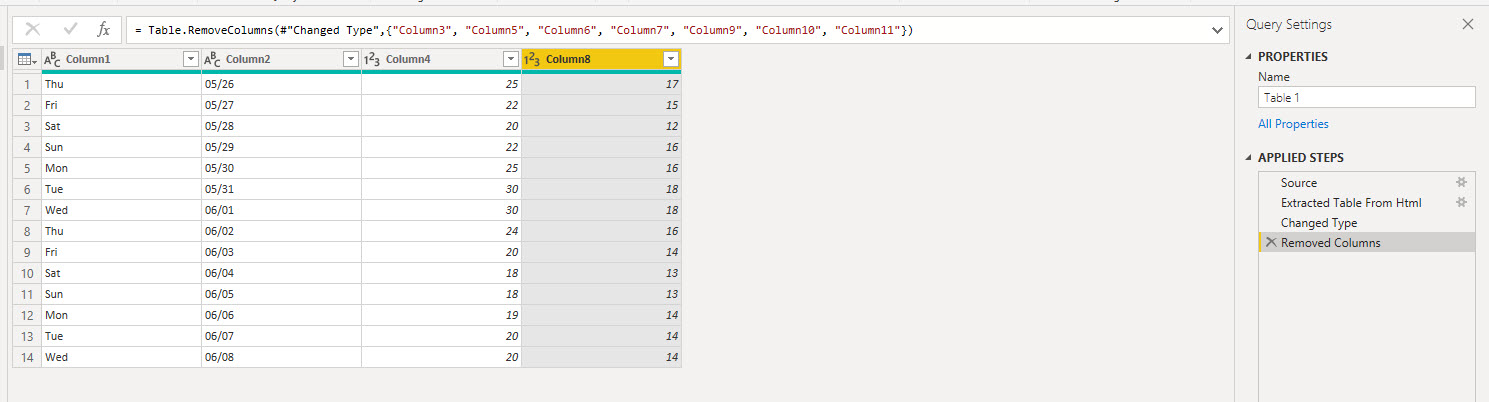Click Column8 cell with value 15

click(601, 105)
